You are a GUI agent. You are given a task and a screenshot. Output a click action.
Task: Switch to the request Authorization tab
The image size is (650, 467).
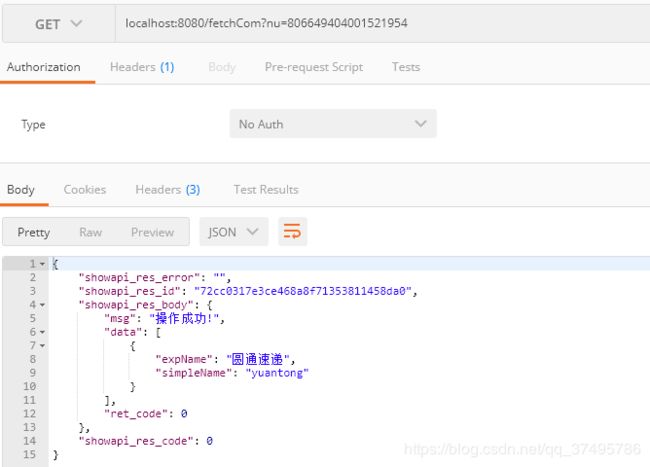pos(44,67)
